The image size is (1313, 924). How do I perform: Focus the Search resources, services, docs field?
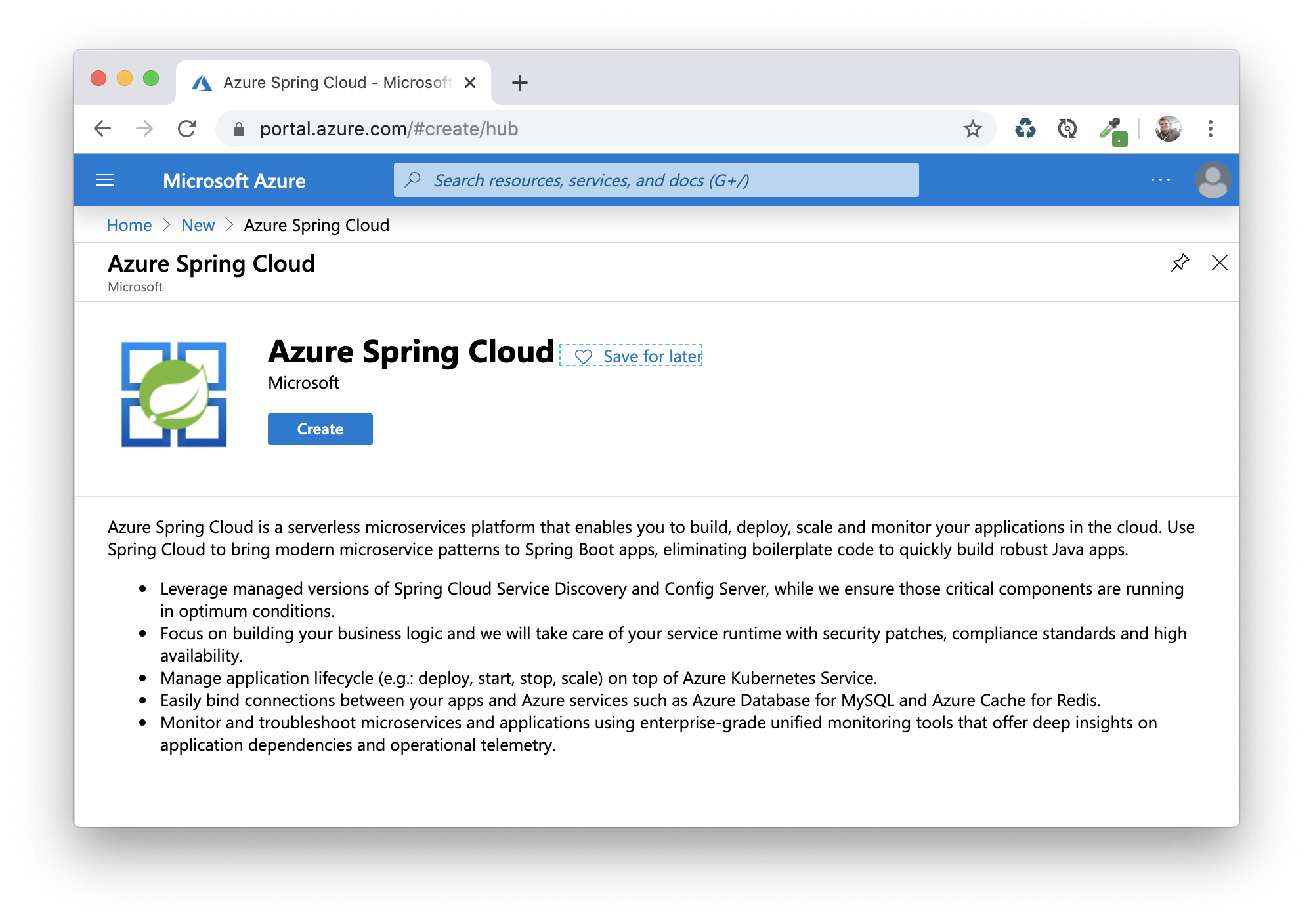pyautogui.click(x=656, y=180)
